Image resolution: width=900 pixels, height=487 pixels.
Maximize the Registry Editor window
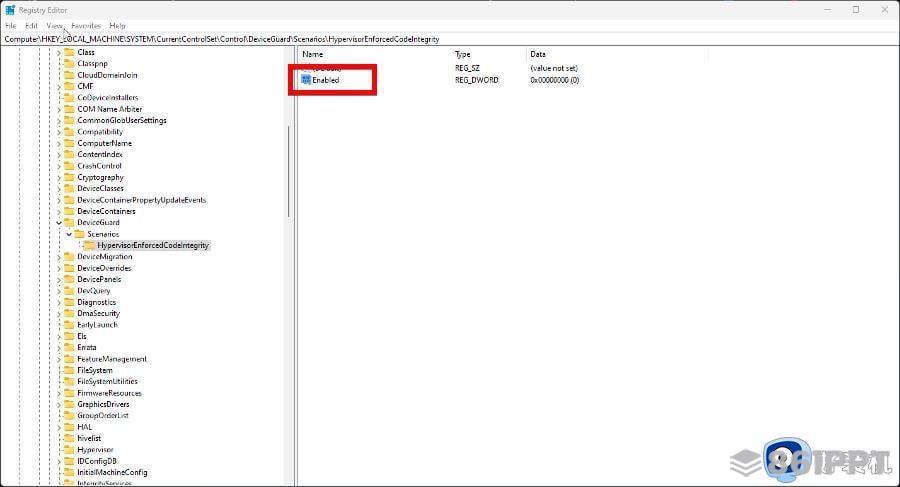(x=856, y=10)
